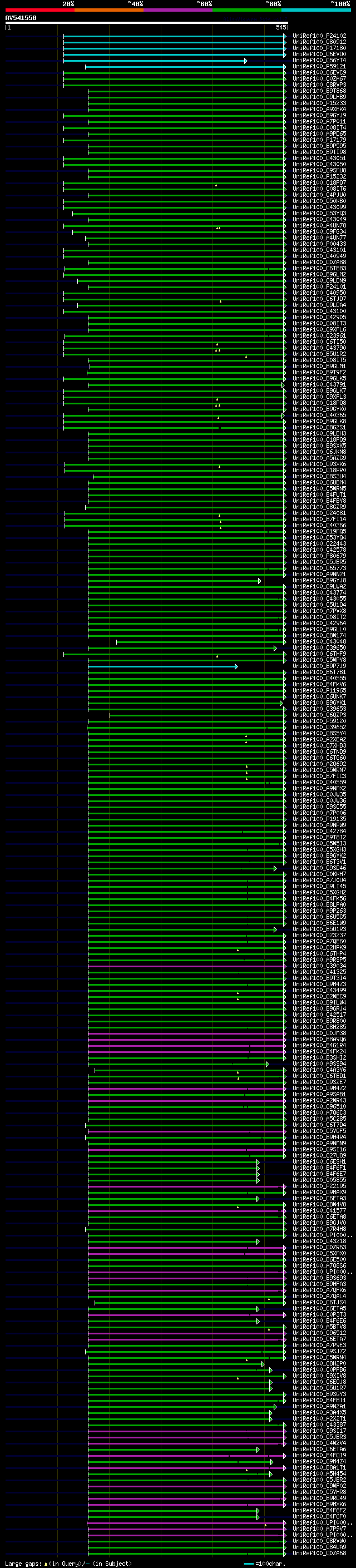Click the short cyan bar for UniRef100_Q56YT4
356x1568 pixels.
coord(155,61)
